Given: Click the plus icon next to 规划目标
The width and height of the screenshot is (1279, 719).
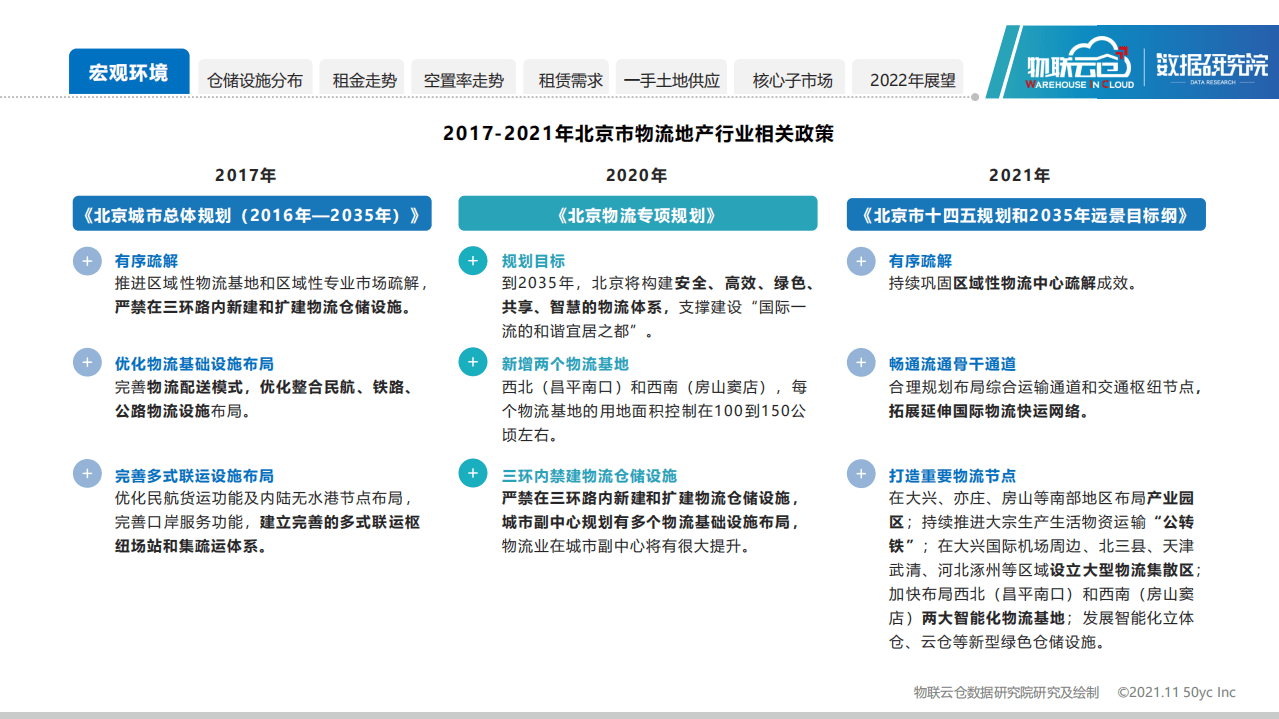Looking at the screenshot, I should point(472,261).
